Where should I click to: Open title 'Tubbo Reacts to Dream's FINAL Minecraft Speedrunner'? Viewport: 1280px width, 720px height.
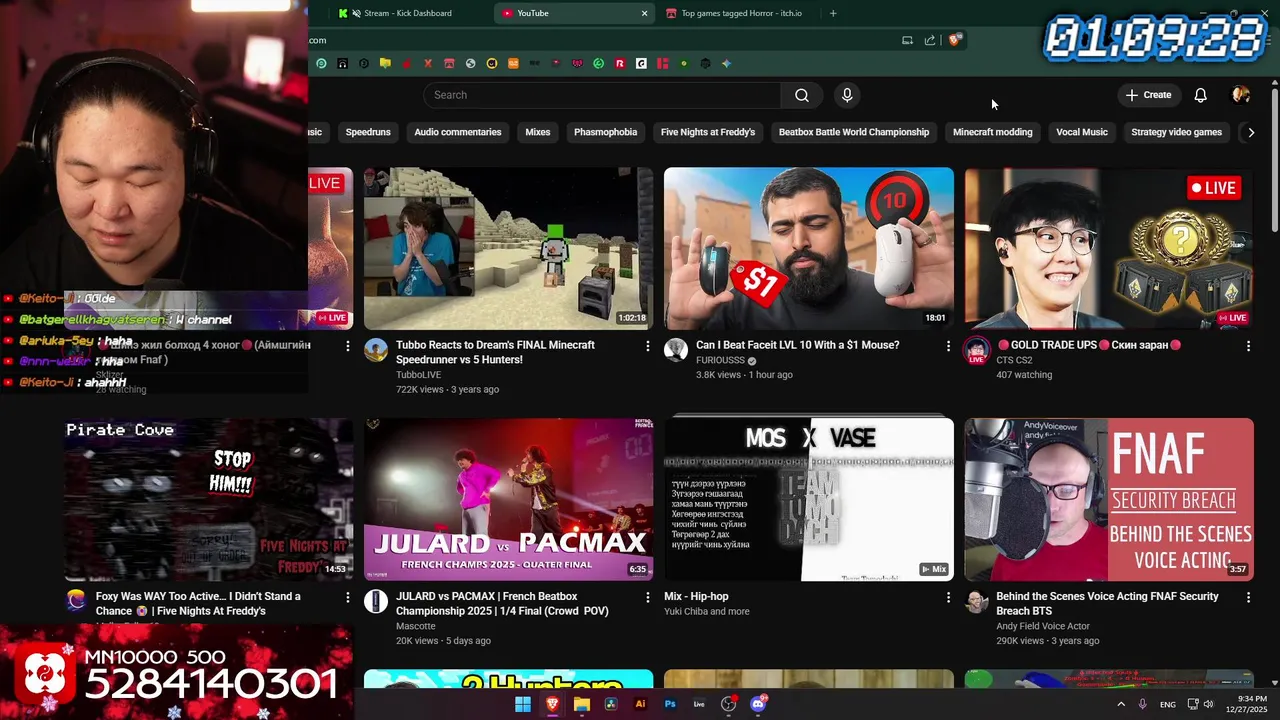(495, 352)
